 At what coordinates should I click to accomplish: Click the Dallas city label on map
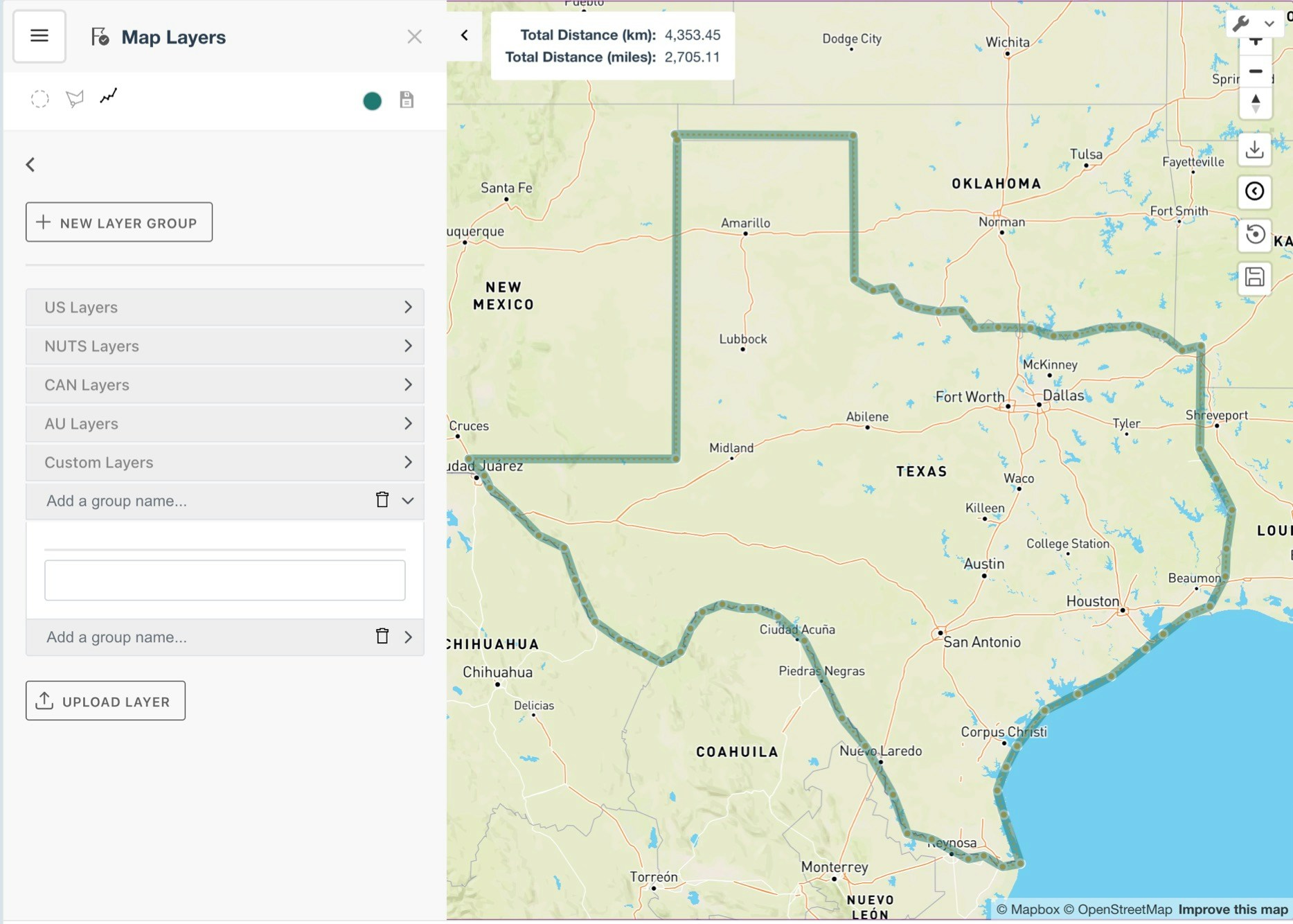click(1063, 396)
